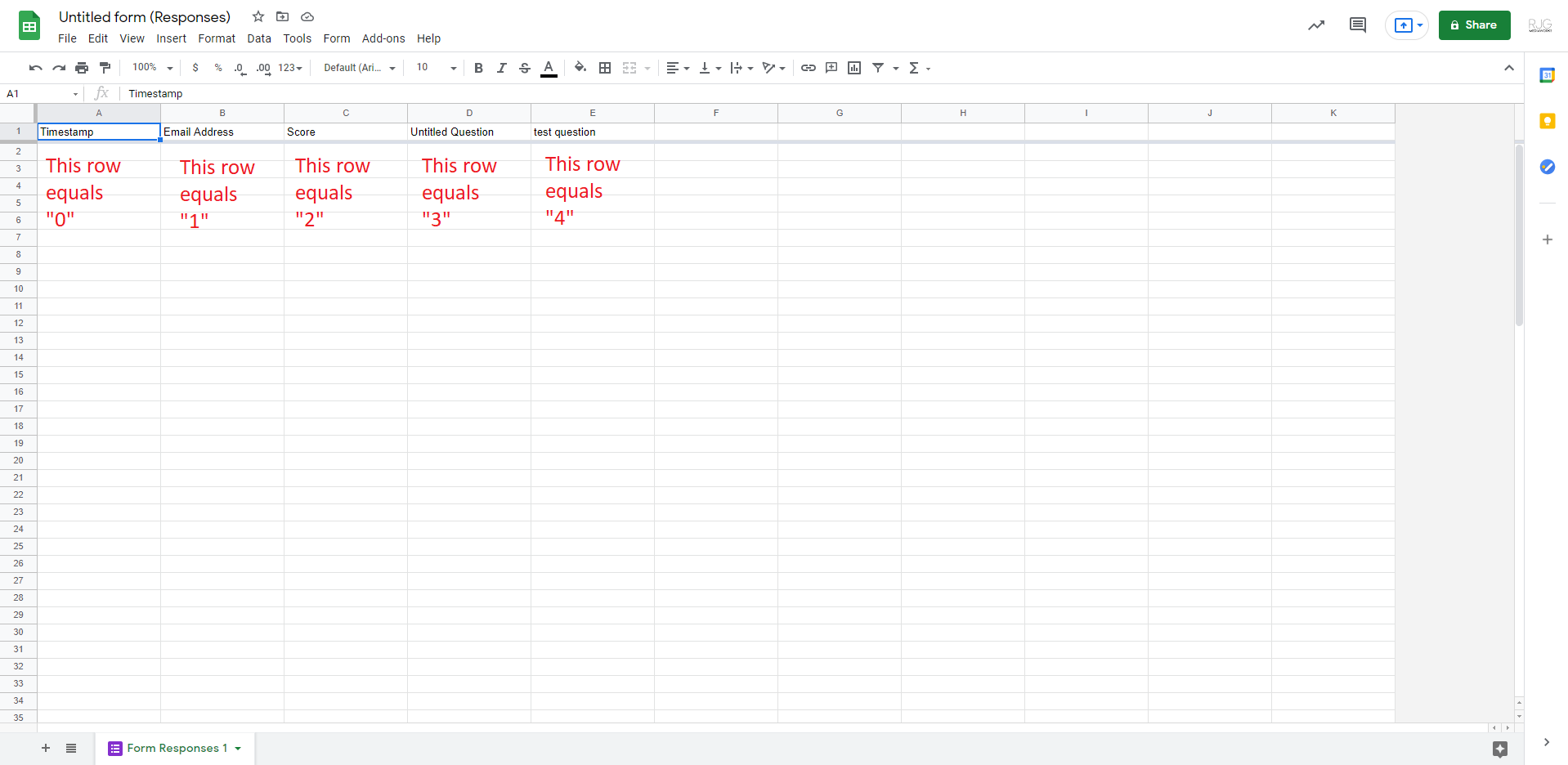This screenshot has width=1568, height=765.
Task: Apply strikethrough formatting
Action: pos(525,68)
